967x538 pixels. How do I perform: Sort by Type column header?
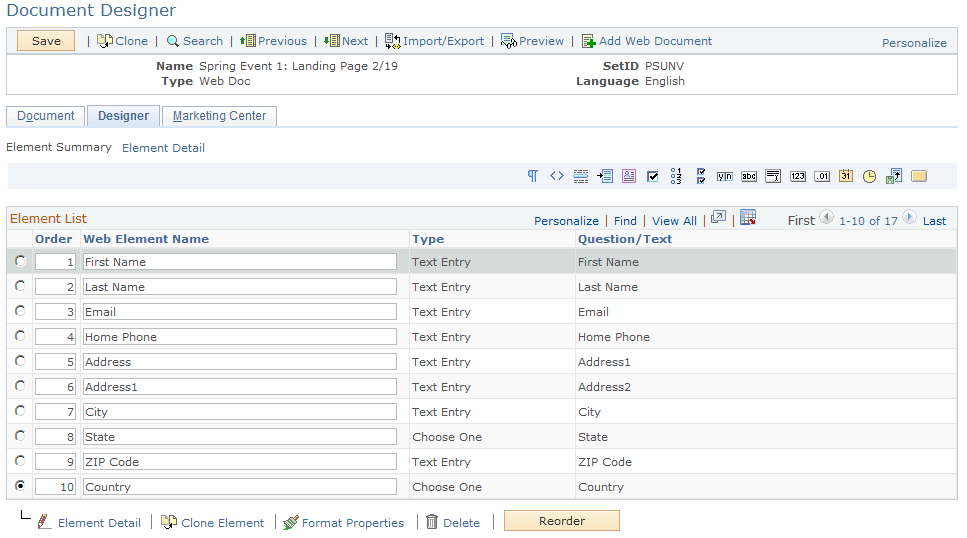coord(428,239)
